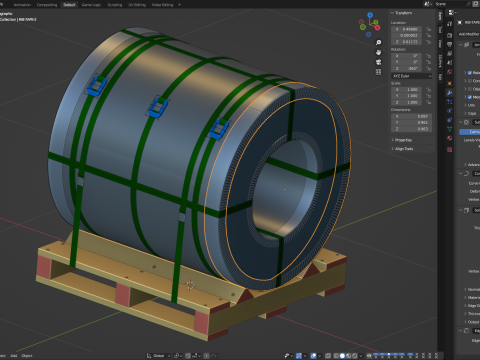Image resolution: width=480 pixels, height=360 pixels.
Task: Toggle X-ray mode in the viewport header
Action: coord(328,356)
